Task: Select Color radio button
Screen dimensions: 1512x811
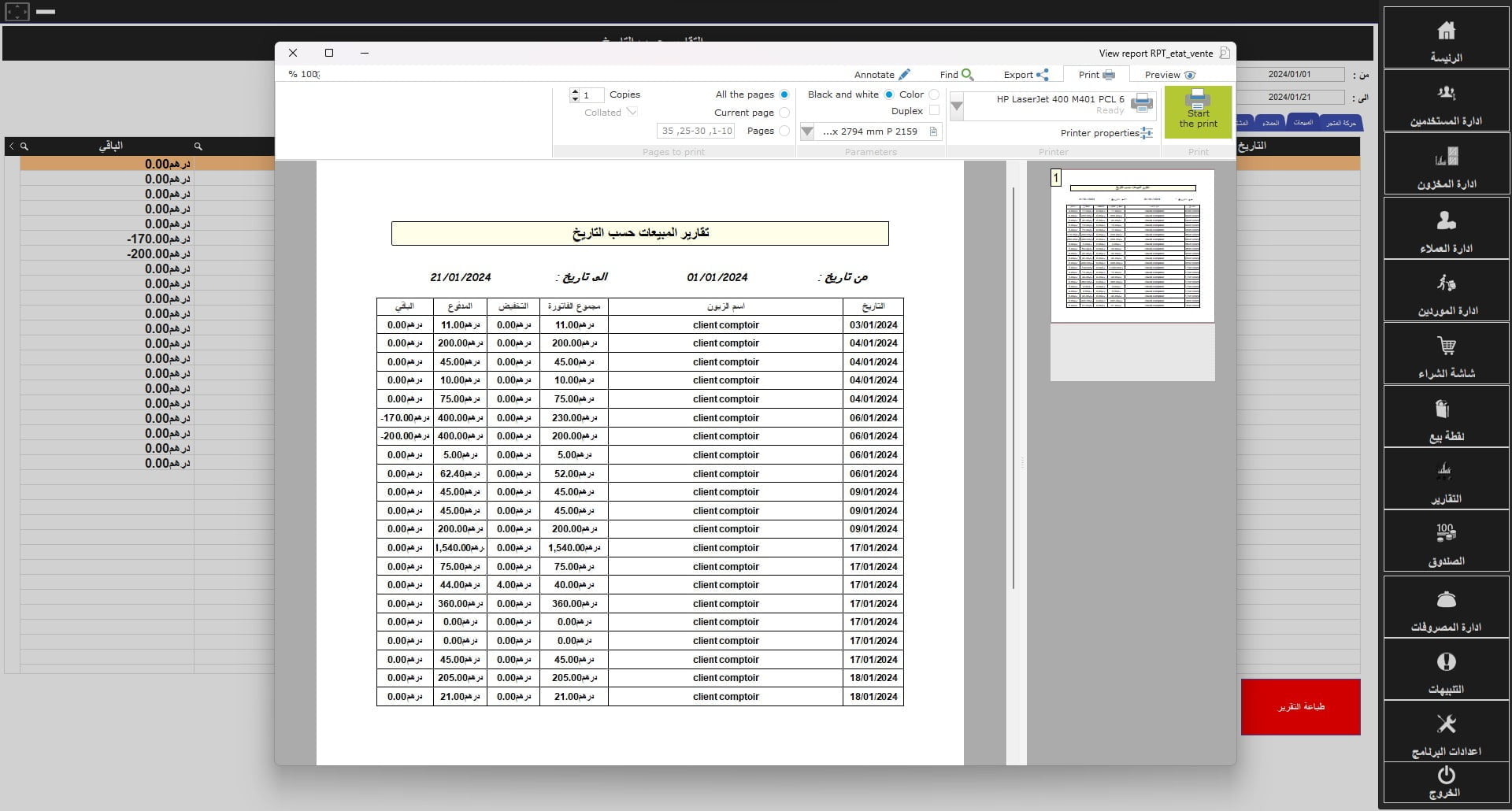Action: click(x=934, y=94)
